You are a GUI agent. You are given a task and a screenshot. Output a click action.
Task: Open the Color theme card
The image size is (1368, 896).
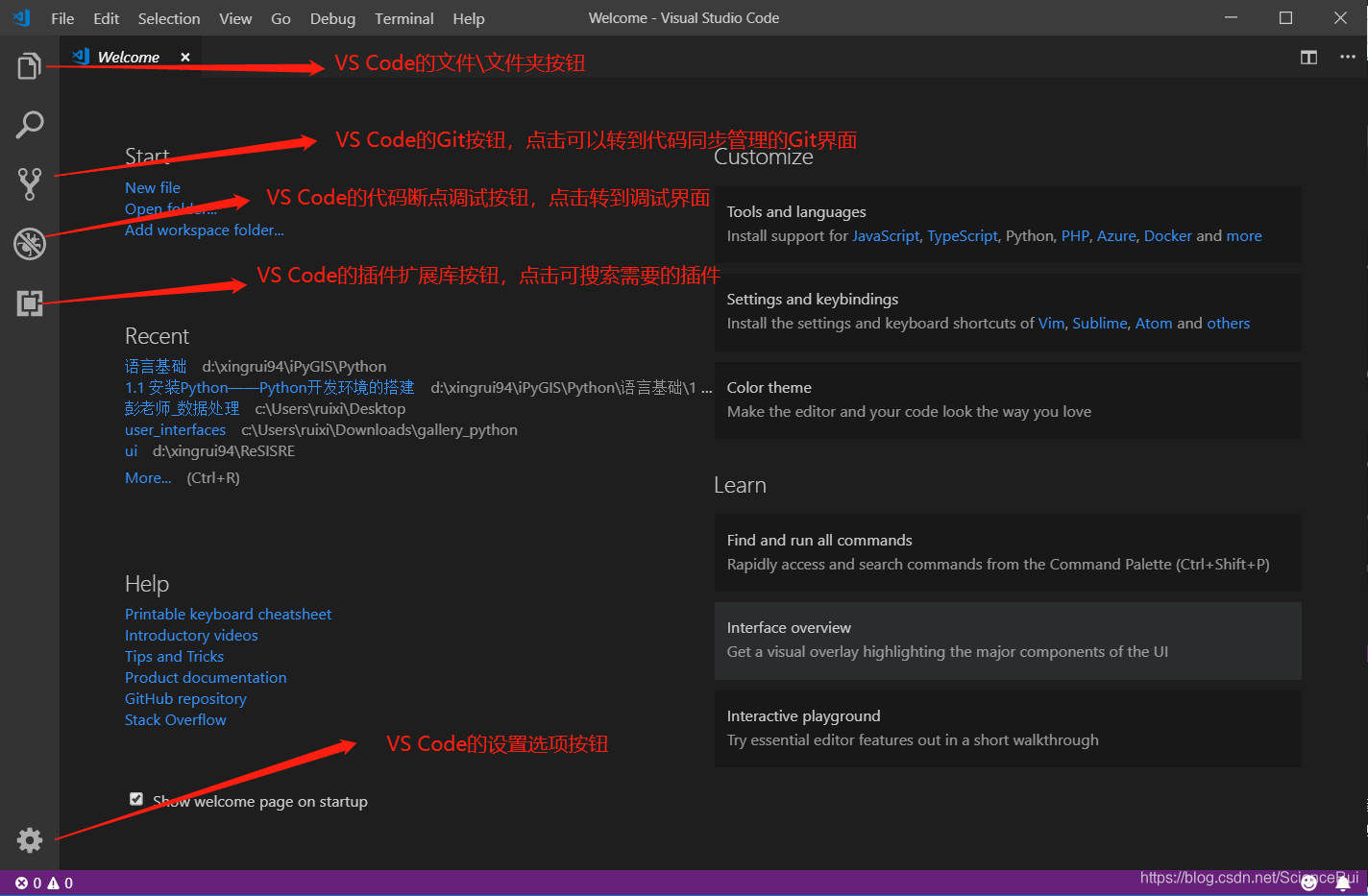pyautogui.click(x=1008, y=400)
